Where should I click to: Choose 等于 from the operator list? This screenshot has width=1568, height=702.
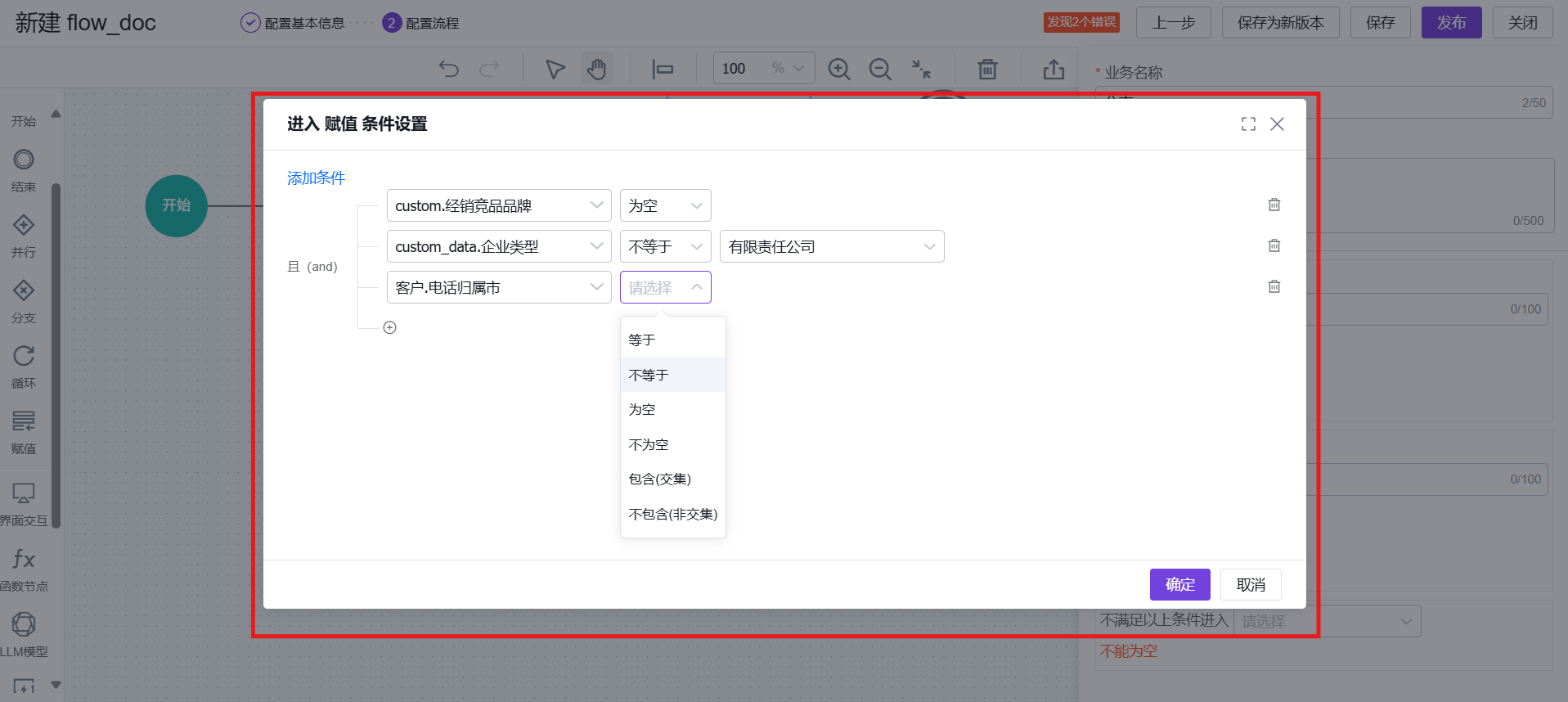click(x=642, y=340)
